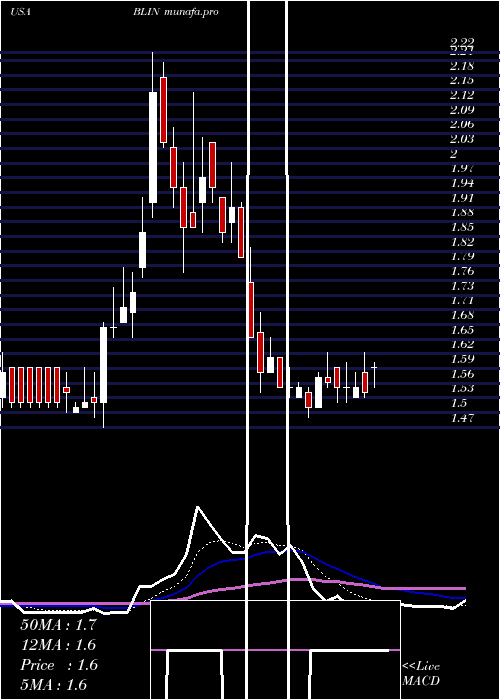Click the 5MA : 1.6 readout

[x=54, y=685]
